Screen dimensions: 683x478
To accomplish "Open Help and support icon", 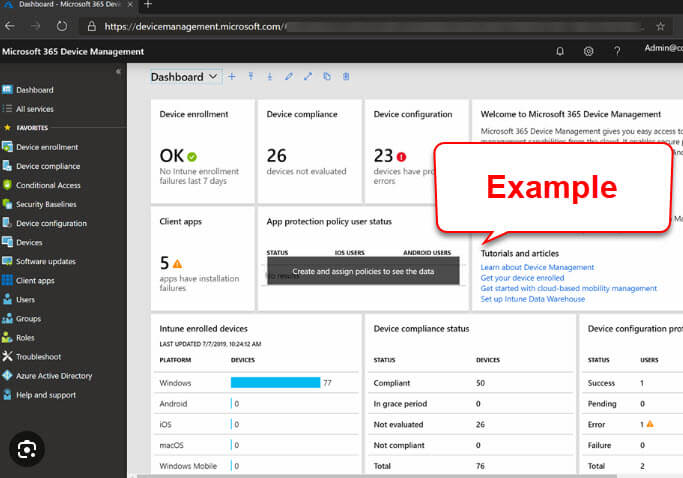I will pos(7,395).
